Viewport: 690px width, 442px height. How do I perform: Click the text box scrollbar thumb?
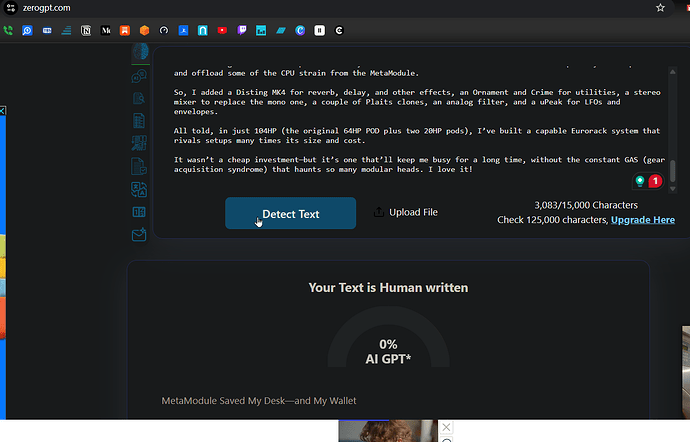[672, 170]
